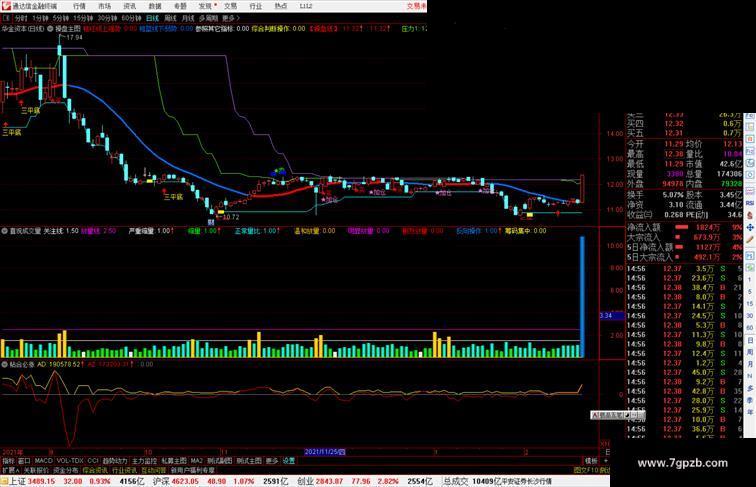Open the 市场 menu
The image size is (756, 487).
[104, 6]
